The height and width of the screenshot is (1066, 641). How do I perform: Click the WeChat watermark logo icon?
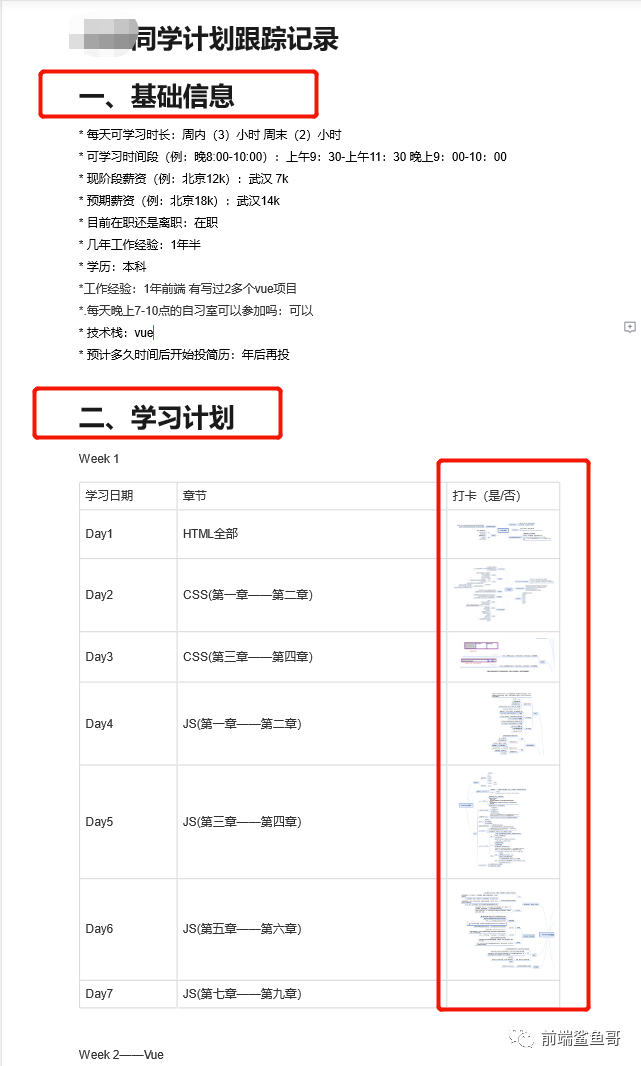522,1038
